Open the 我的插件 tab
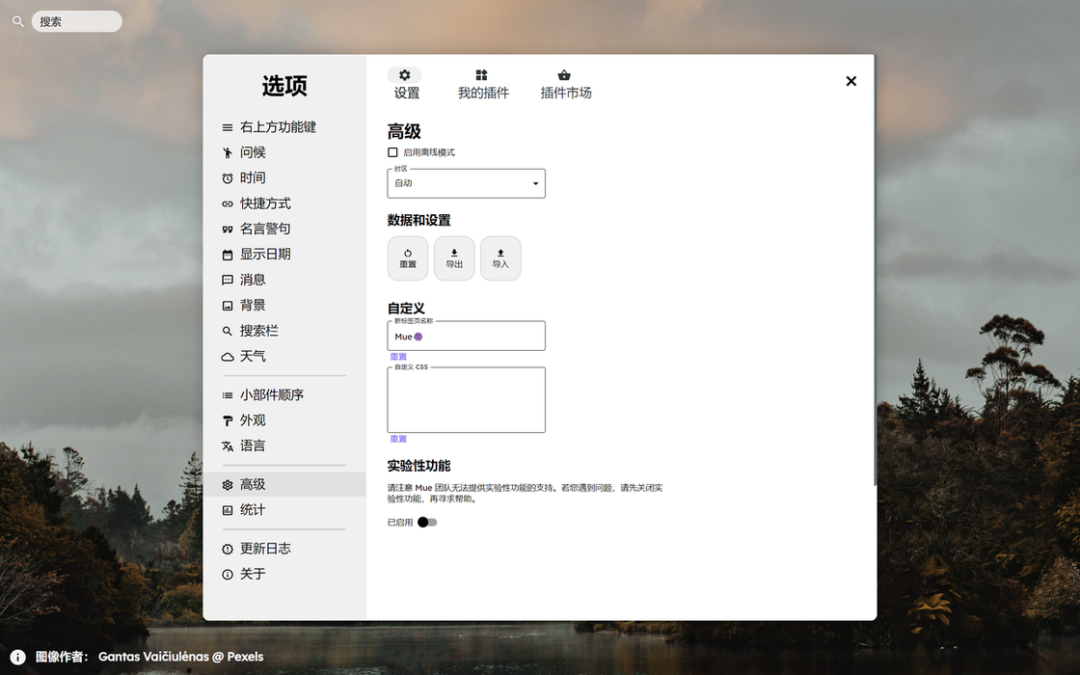Screen dimensions: 1080x675 483,84
